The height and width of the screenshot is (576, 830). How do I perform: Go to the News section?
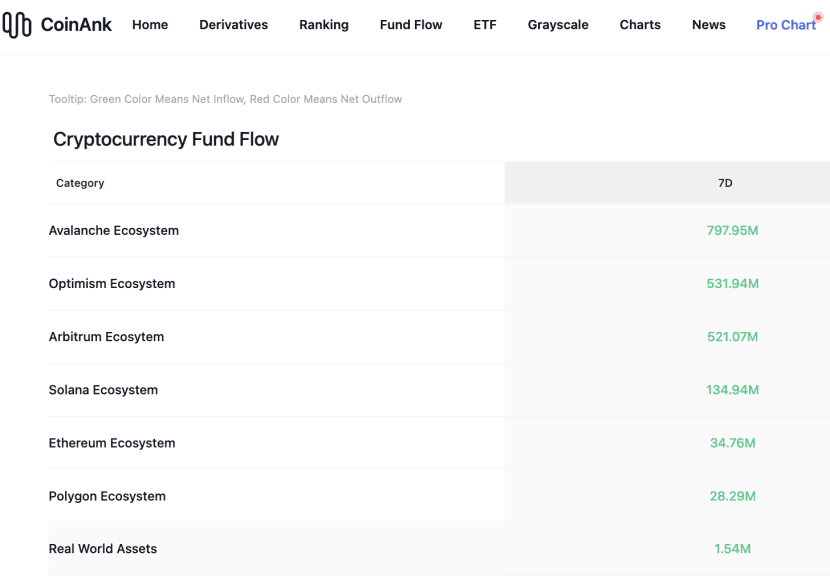pos(709,25)
